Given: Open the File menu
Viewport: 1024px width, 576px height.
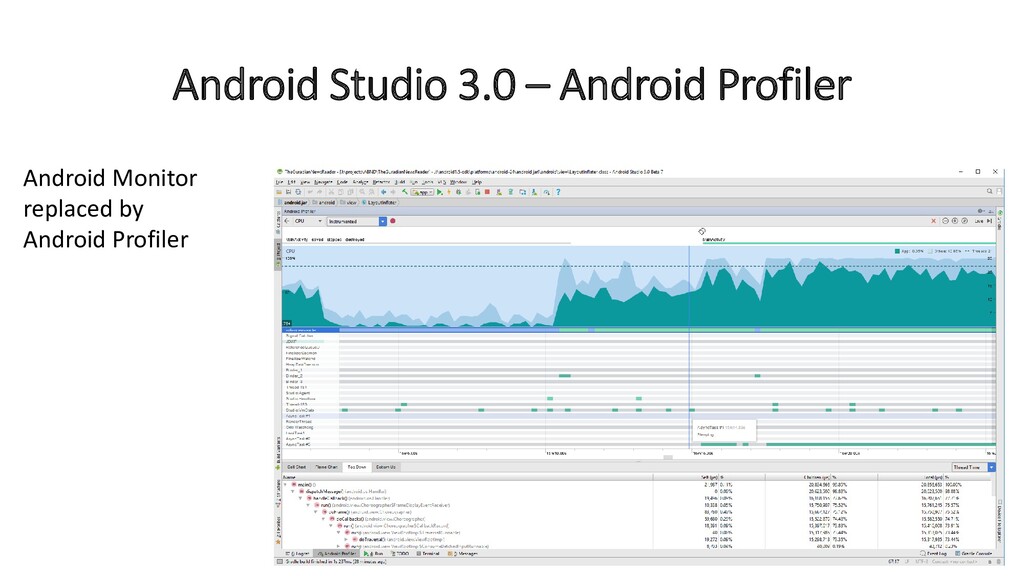Looking at the screenshot, I should click(280, 182).
